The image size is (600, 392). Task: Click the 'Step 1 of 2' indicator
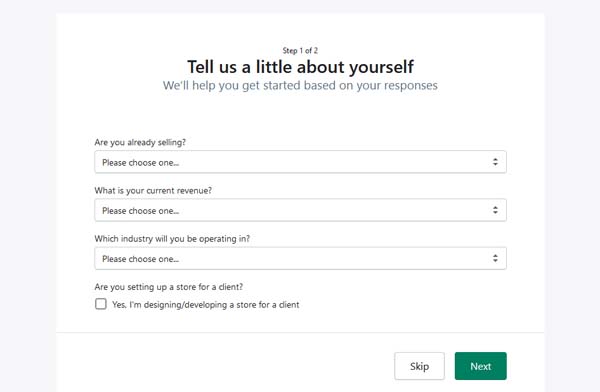300,51
